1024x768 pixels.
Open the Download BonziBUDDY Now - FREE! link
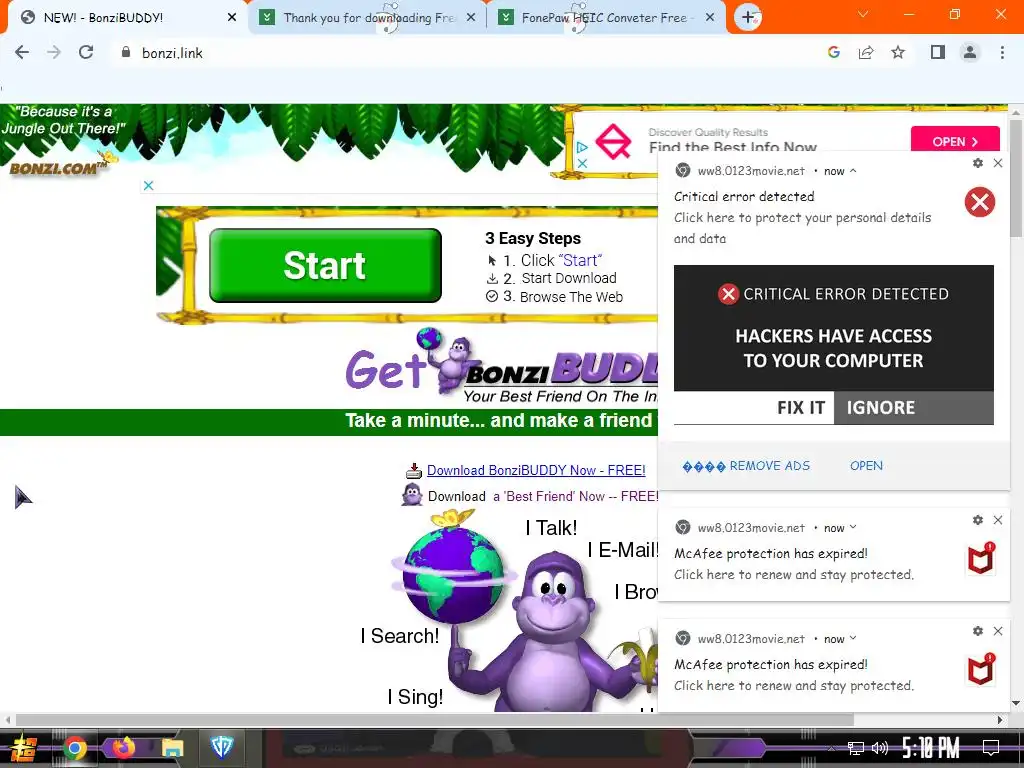click(x=536, y=470)
